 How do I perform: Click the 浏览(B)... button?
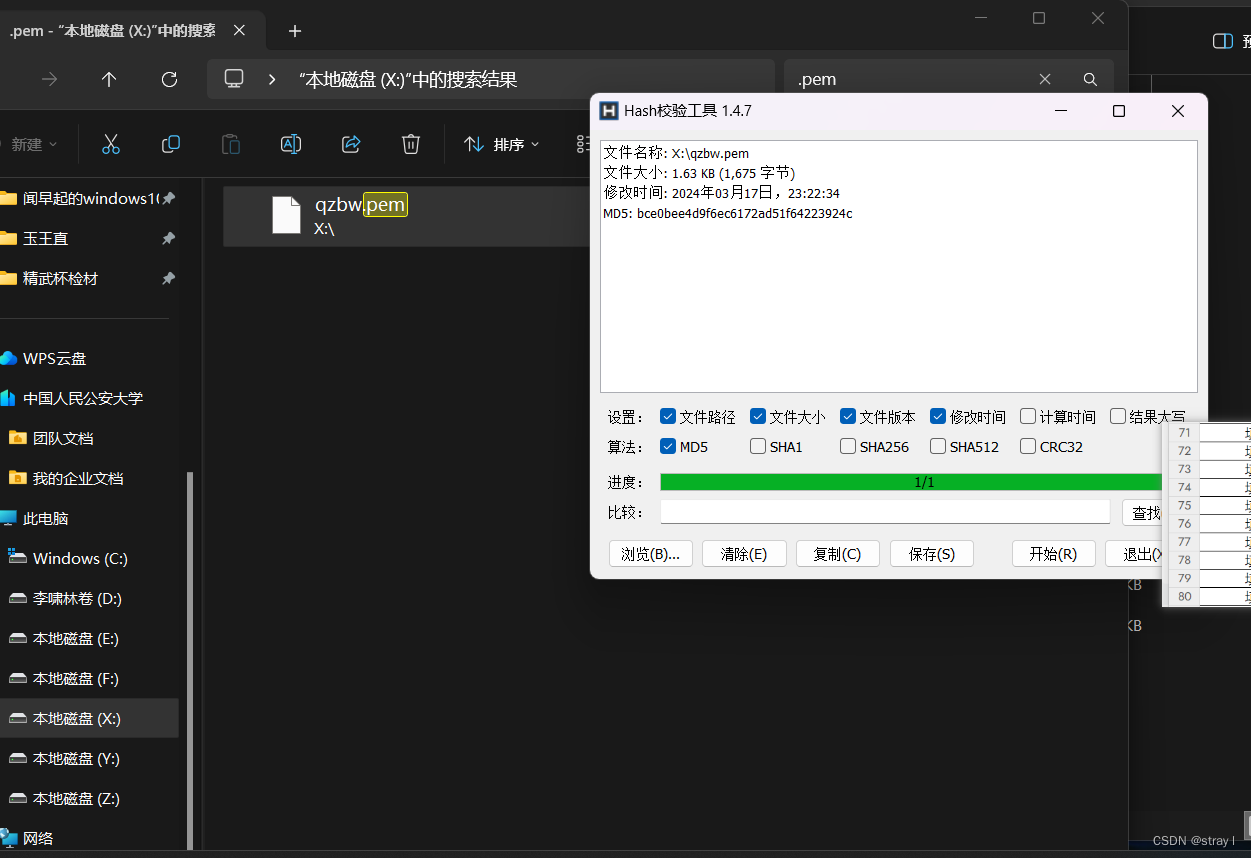pyautogui.click(x=650, y=554)
